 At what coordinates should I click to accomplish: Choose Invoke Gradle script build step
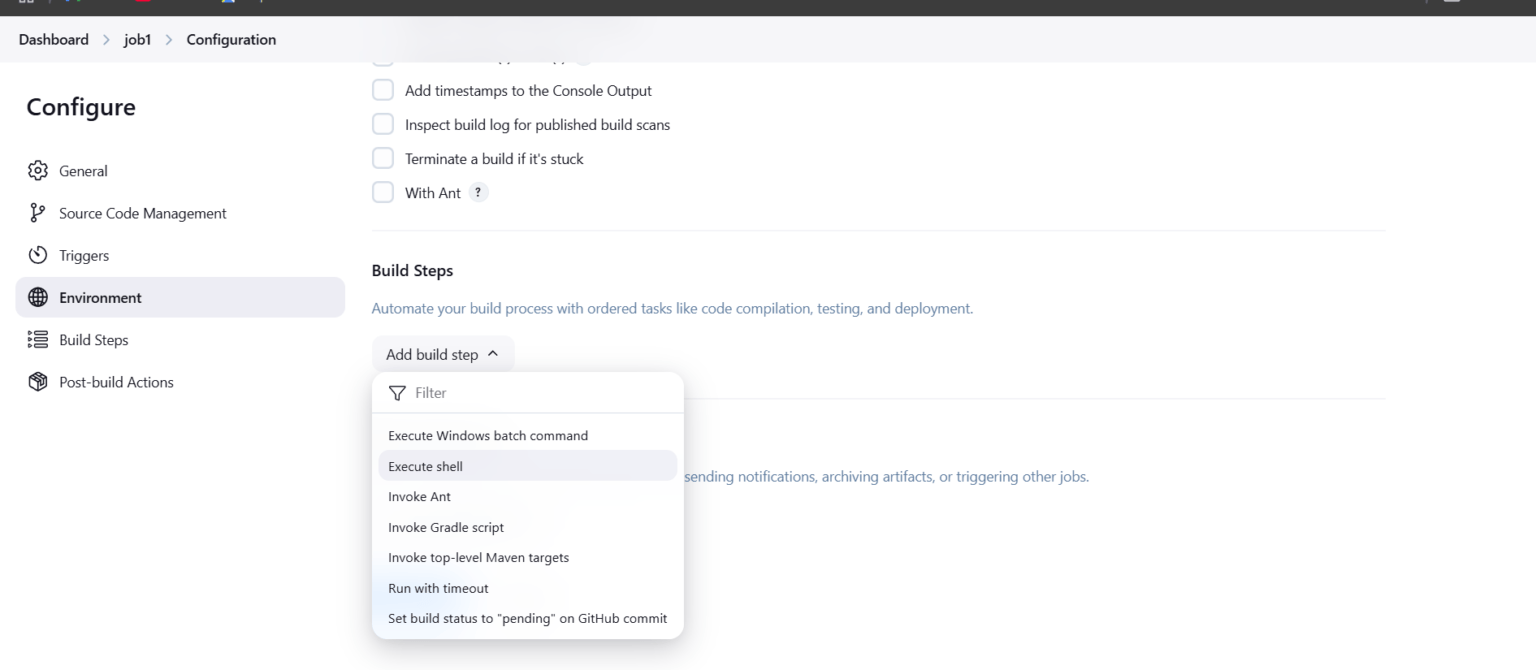pyautogui.click(x=446, y=527)
